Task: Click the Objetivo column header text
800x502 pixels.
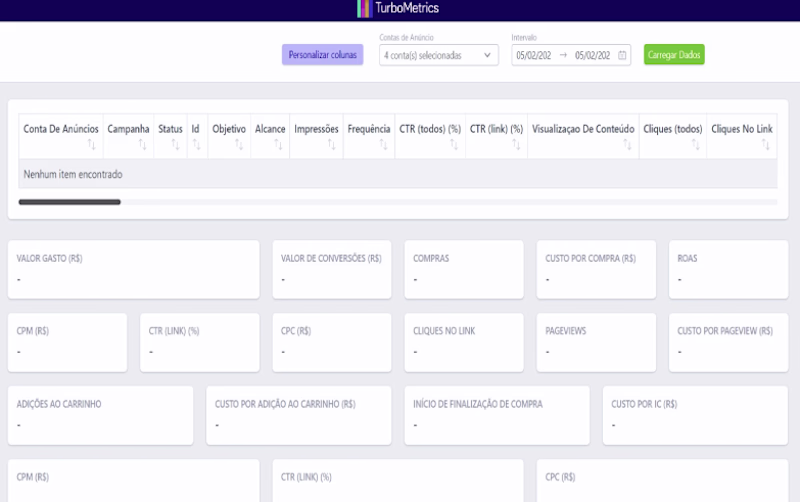Action: 229,129
